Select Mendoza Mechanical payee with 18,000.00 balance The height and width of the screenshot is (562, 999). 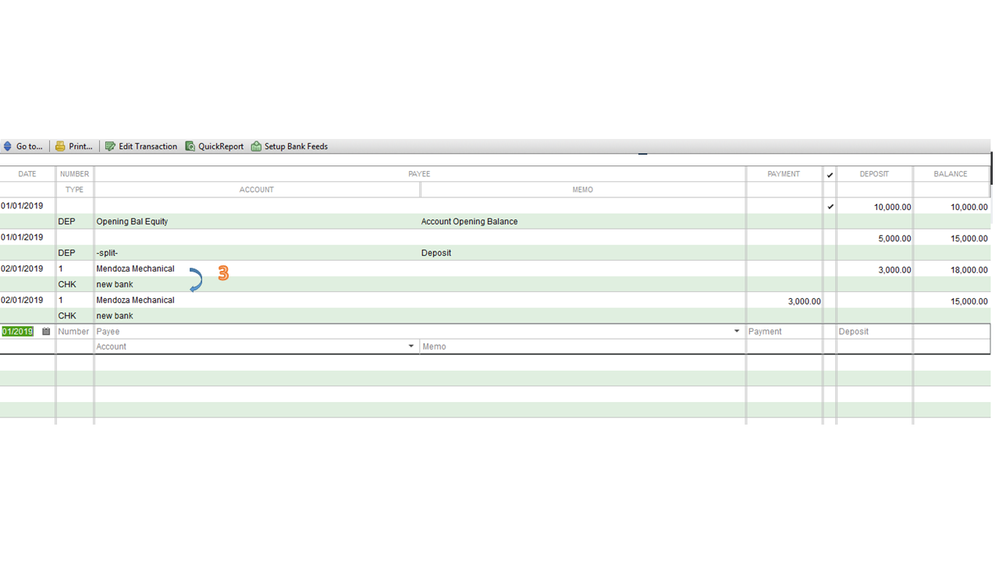pos(135,269)
